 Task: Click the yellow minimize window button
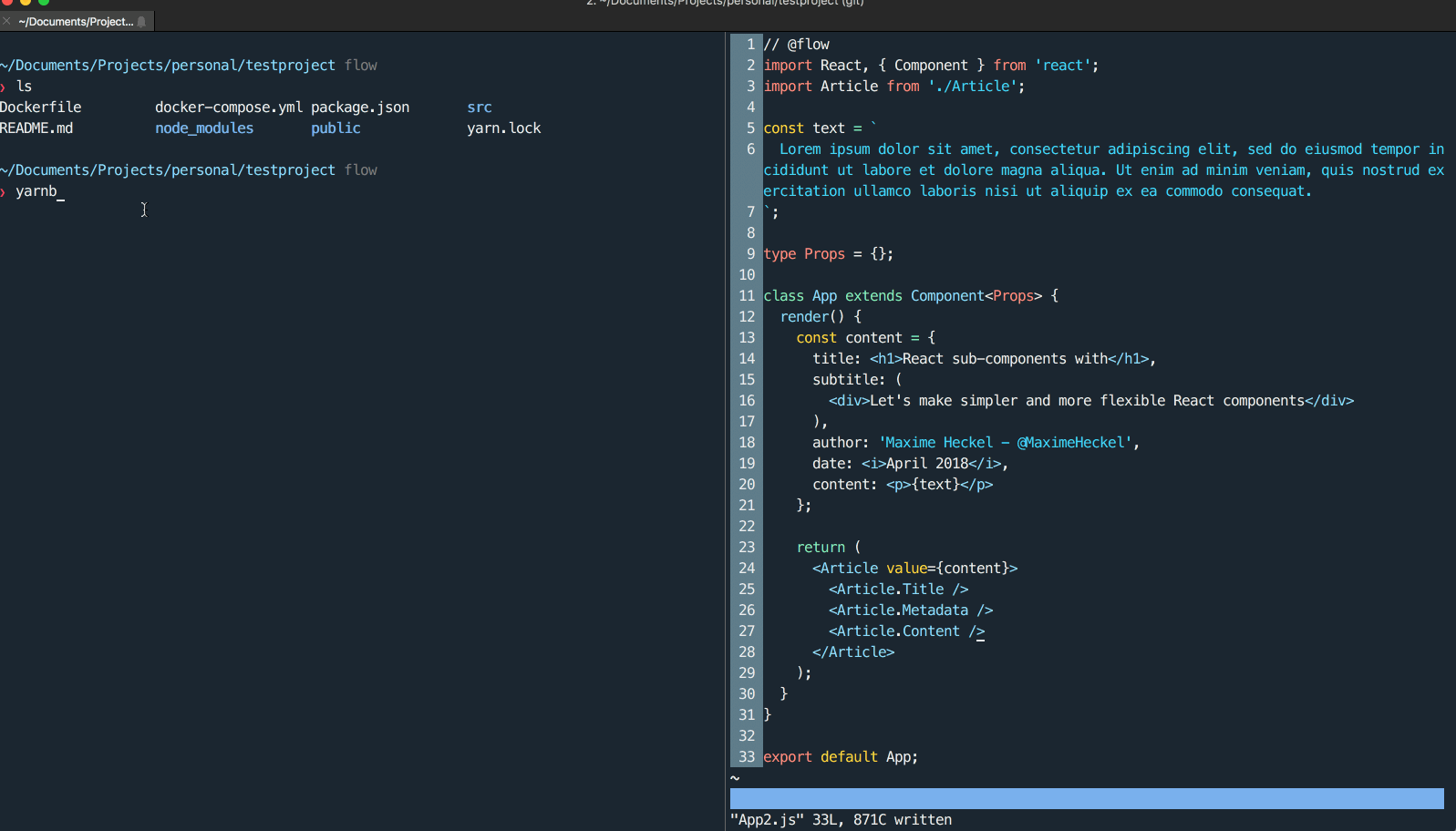26,2
